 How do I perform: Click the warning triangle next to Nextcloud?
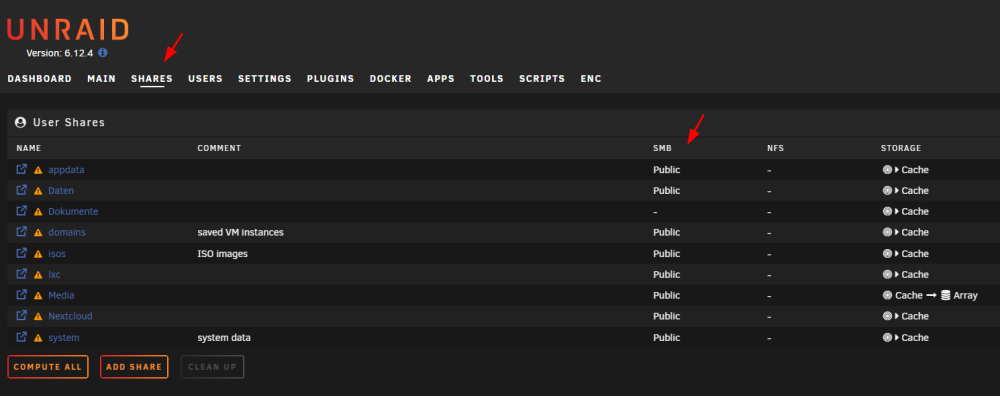[x=38, y=316]
